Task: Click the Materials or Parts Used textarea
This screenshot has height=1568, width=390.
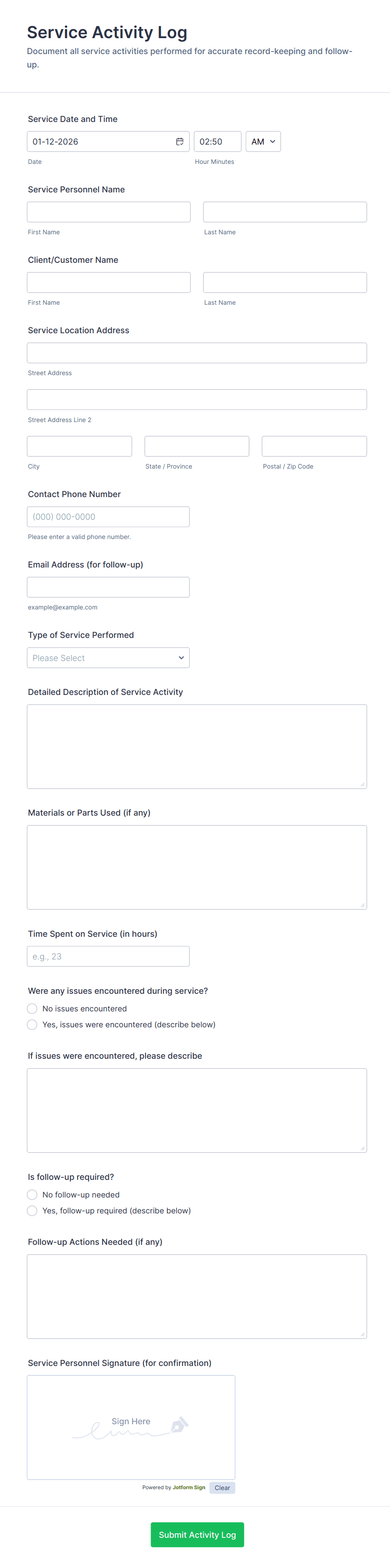Action: [197, 867]
